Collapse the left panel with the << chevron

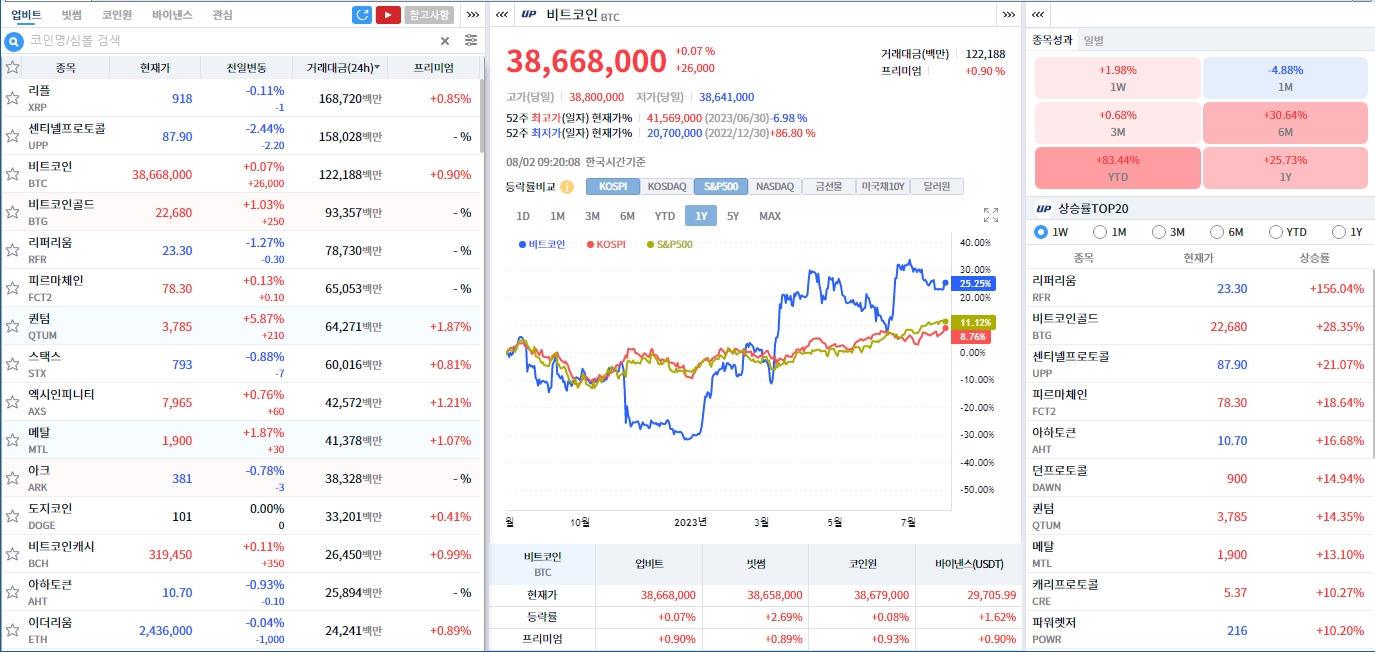500,15
